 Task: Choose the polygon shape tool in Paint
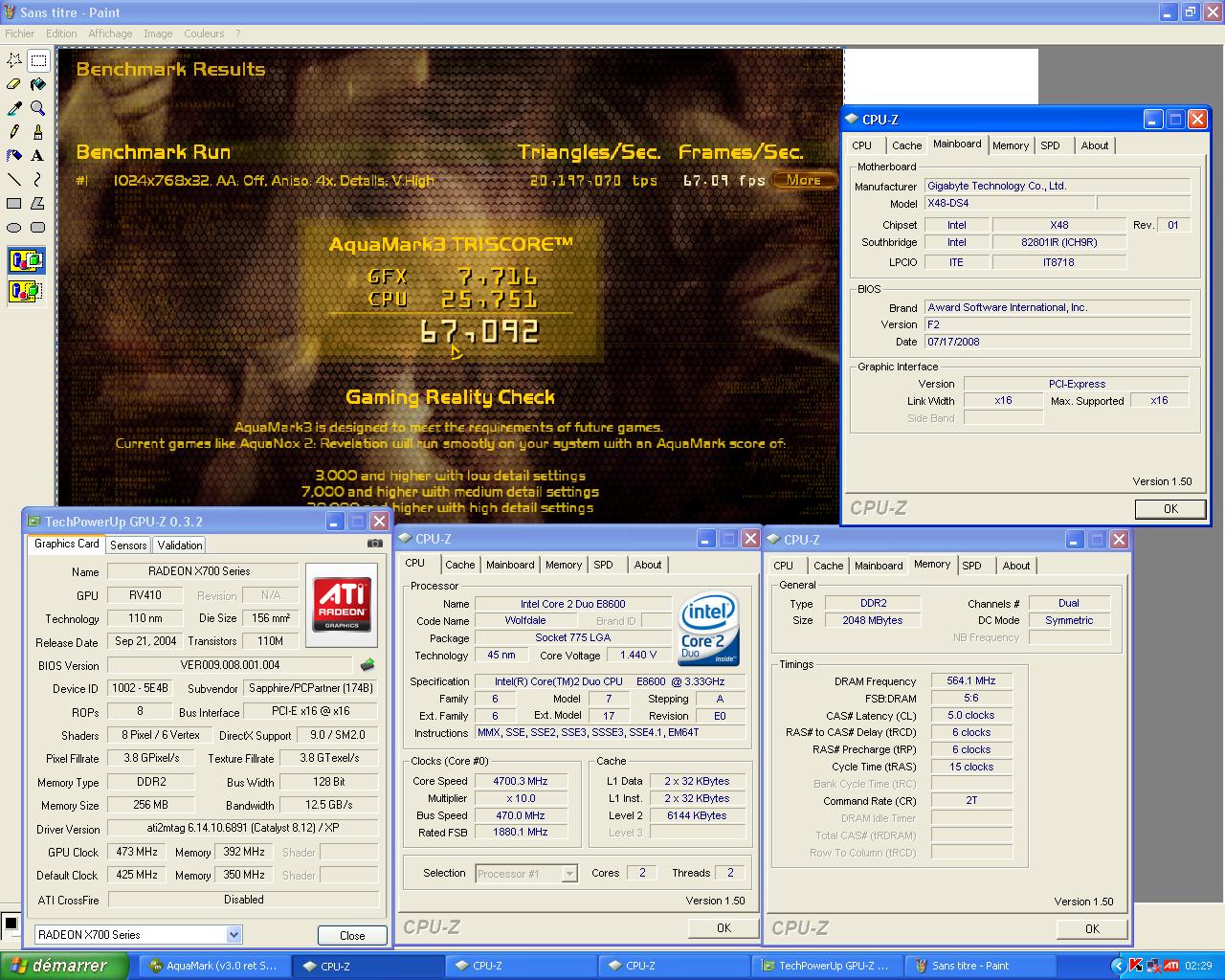[38, 203]
